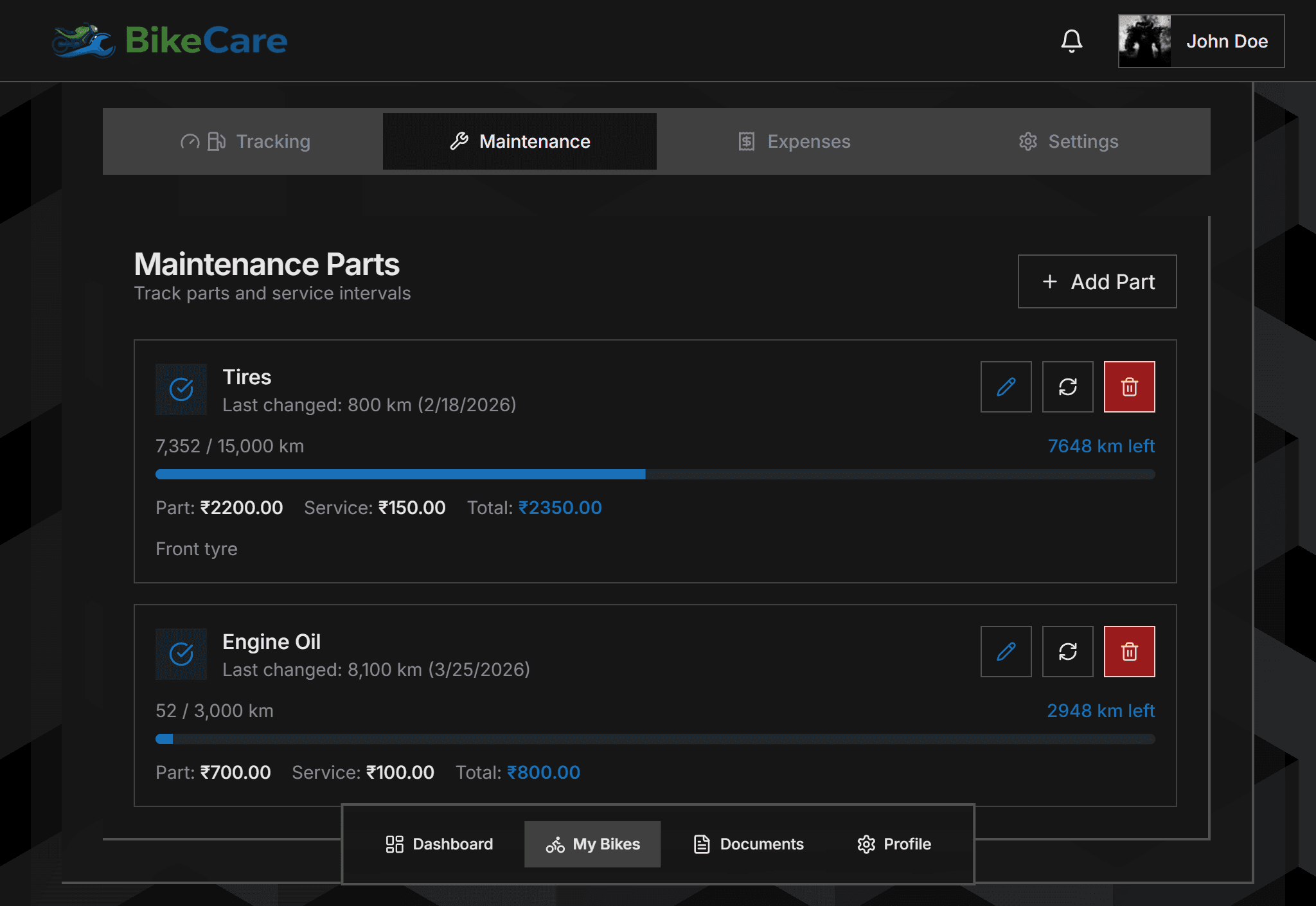Delete the Tires part with the trash icon
The width and height of the screenshot is (1316, 906).
[x=1129, y=387]
